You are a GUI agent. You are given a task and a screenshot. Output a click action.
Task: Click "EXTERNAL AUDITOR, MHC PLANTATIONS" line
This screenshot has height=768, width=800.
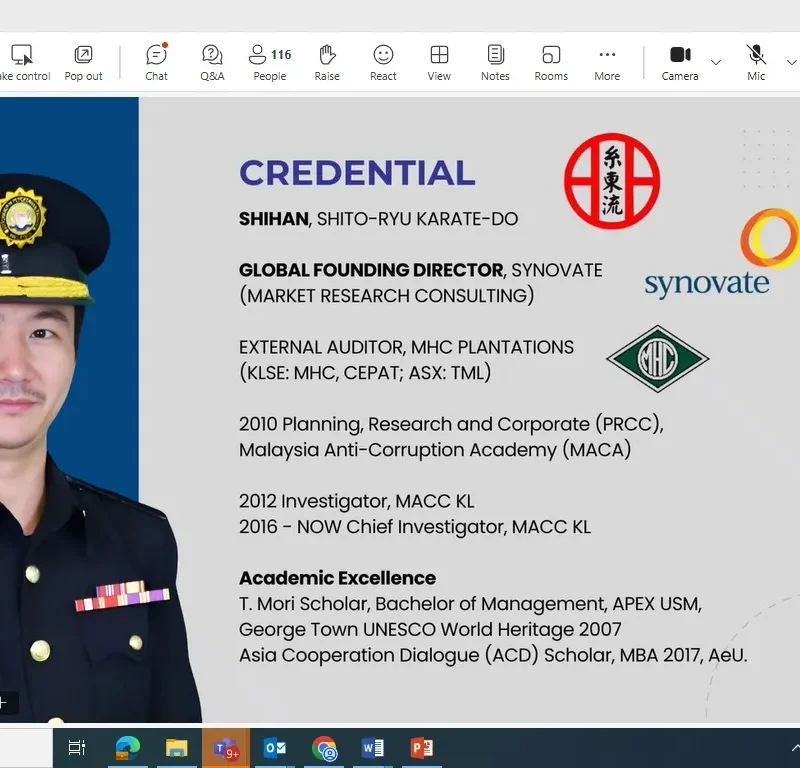pos(407,347)
